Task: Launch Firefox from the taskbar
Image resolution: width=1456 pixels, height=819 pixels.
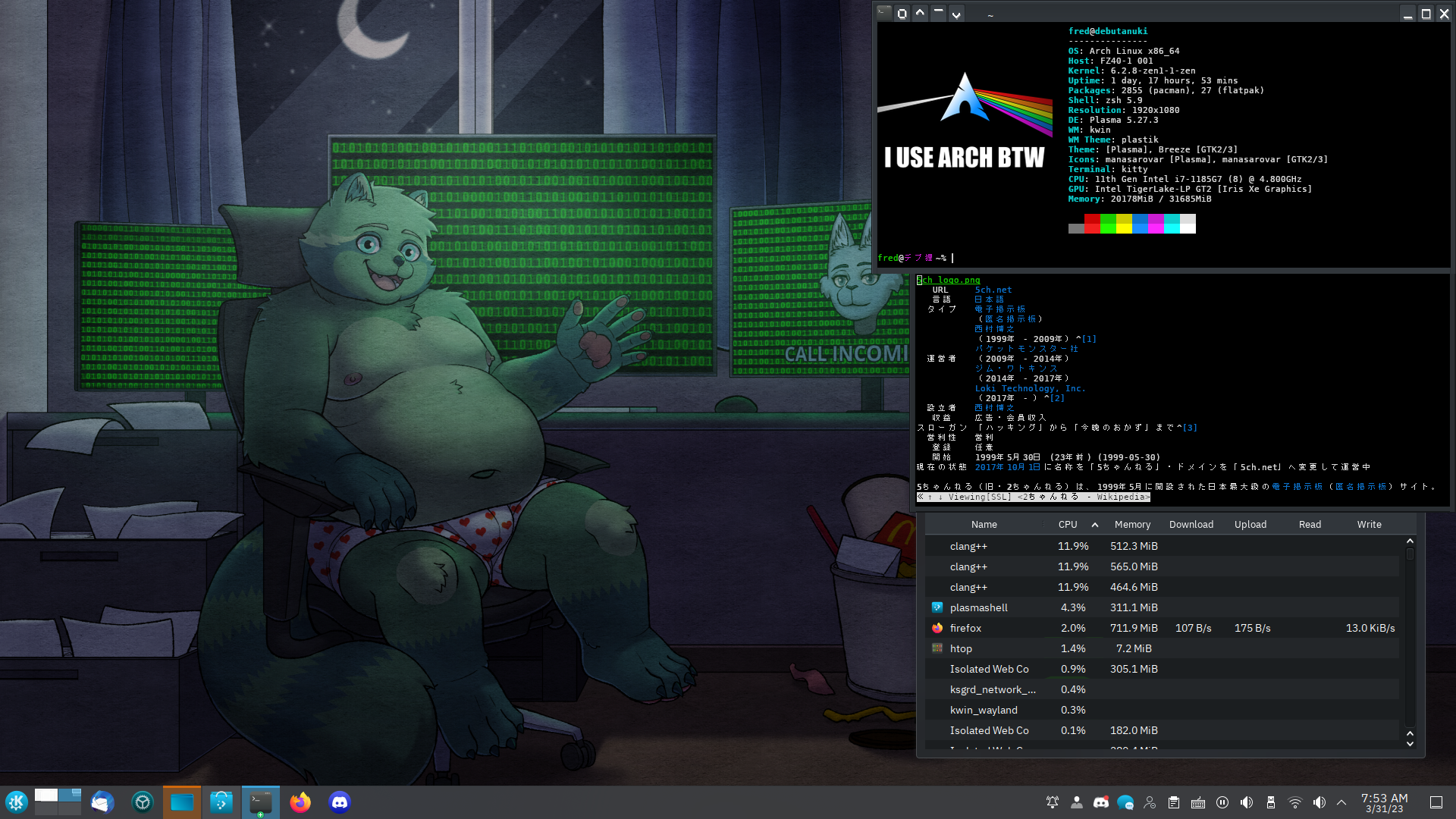Action: [x=300, y=802]
